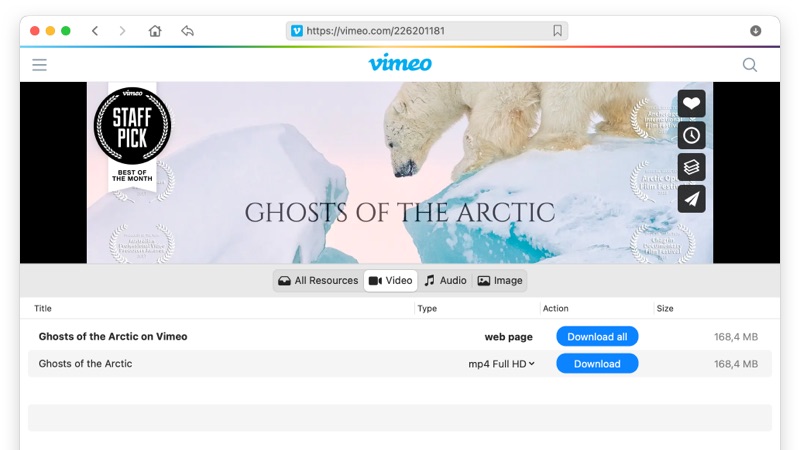800x450 pixels.
Task: Sort by Size column header
Action: tap(665, 308)
